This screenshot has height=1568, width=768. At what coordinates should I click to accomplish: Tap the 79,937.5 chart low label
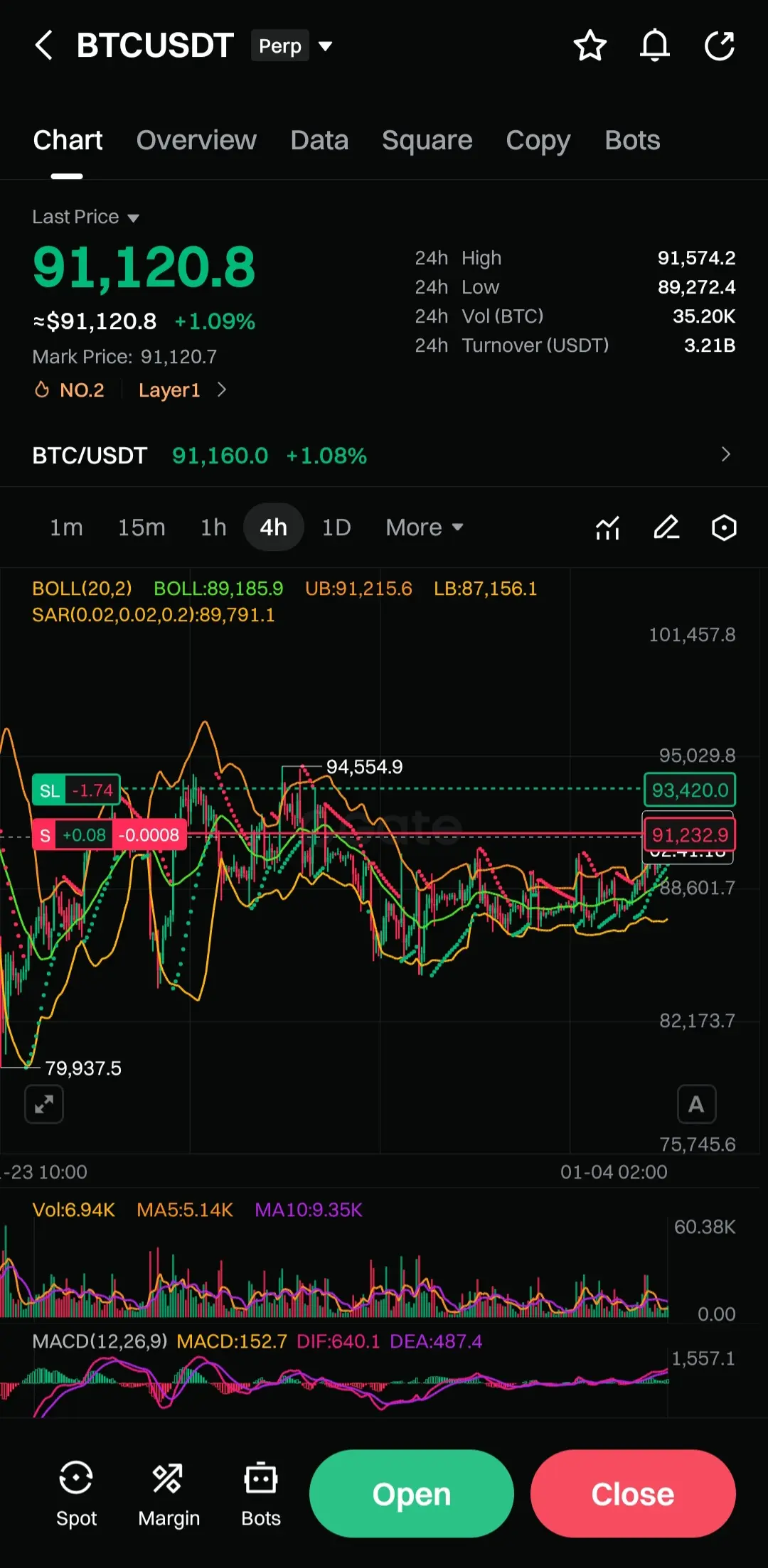(x=83, y=1068)
